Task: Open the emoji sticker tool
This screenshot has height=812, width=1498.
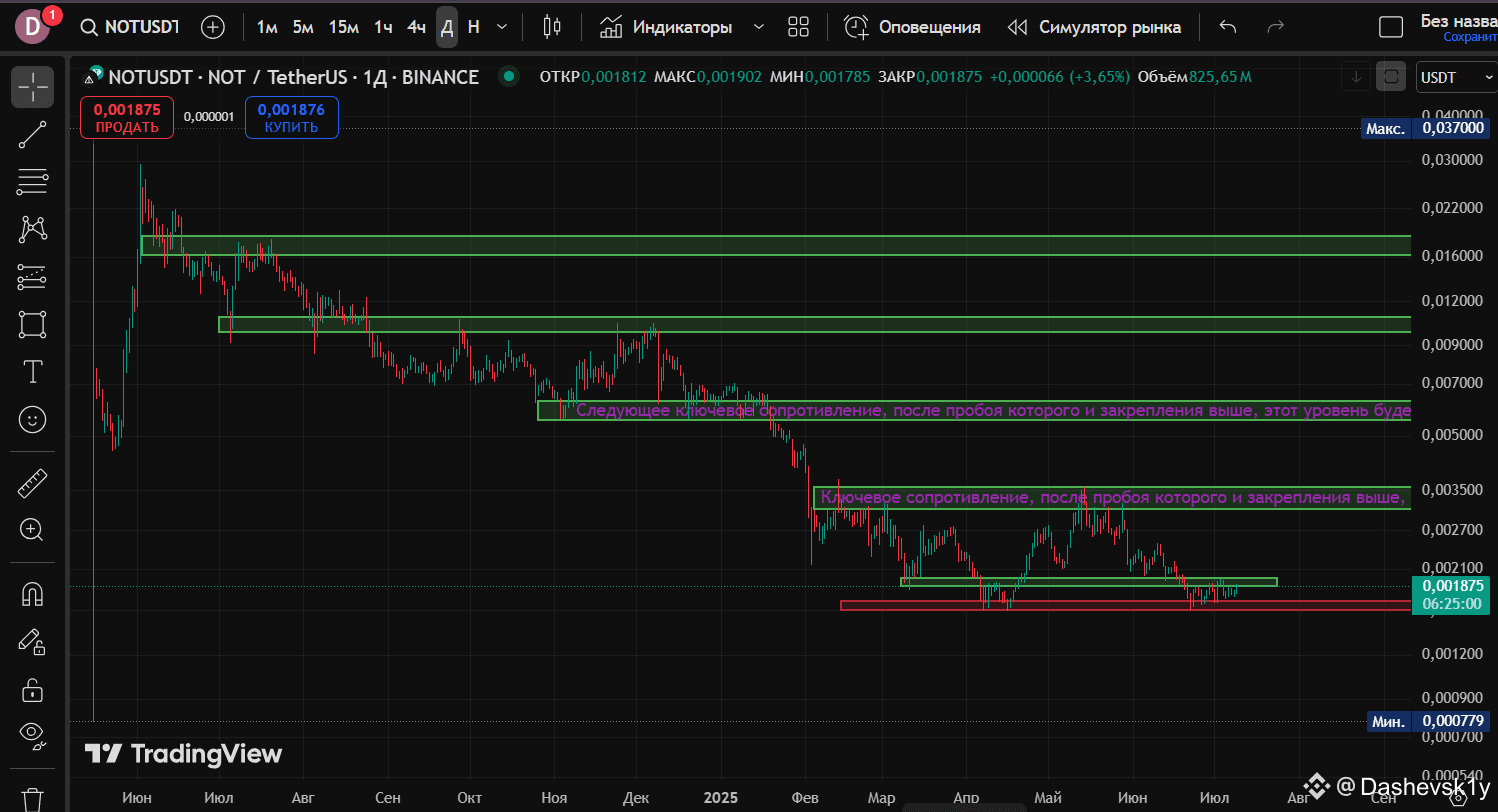Action: pos(32,420)
